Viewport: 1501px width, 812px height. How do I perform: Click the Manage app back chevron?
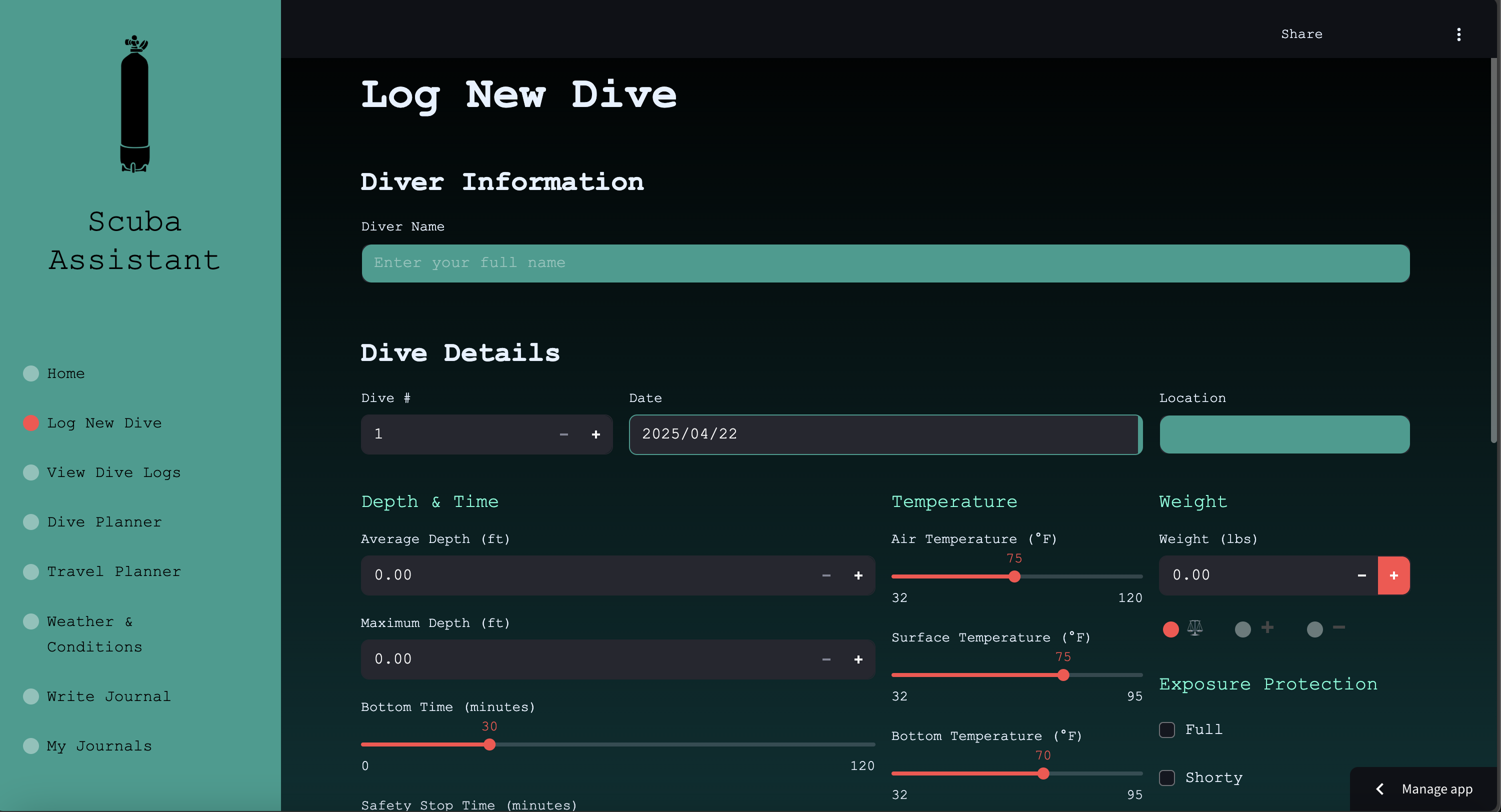(x=1380, y=788)
